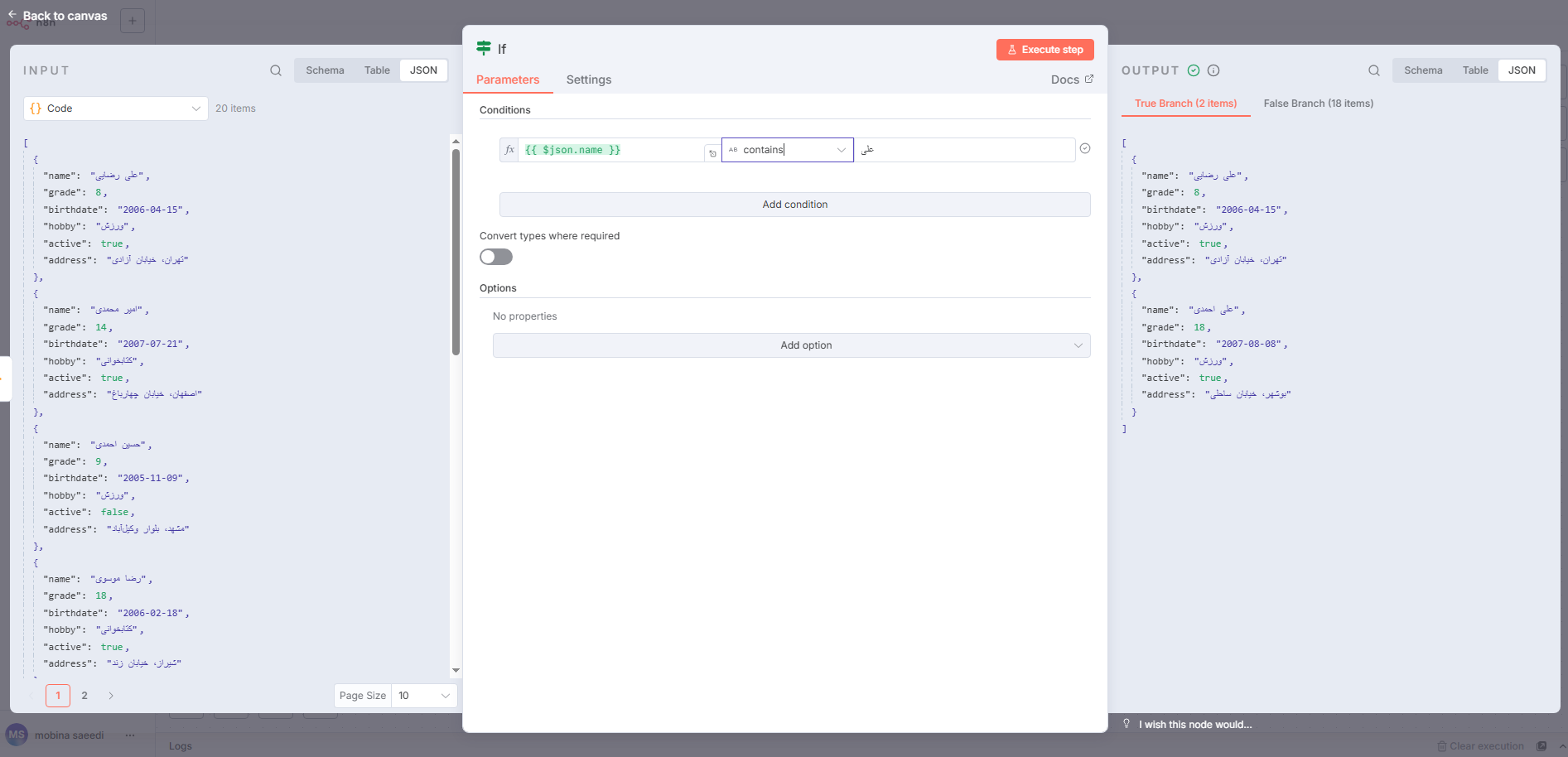Open the Docs link
The image size is (1568, 757).
pyautogui.click(x=1072, y=80)
